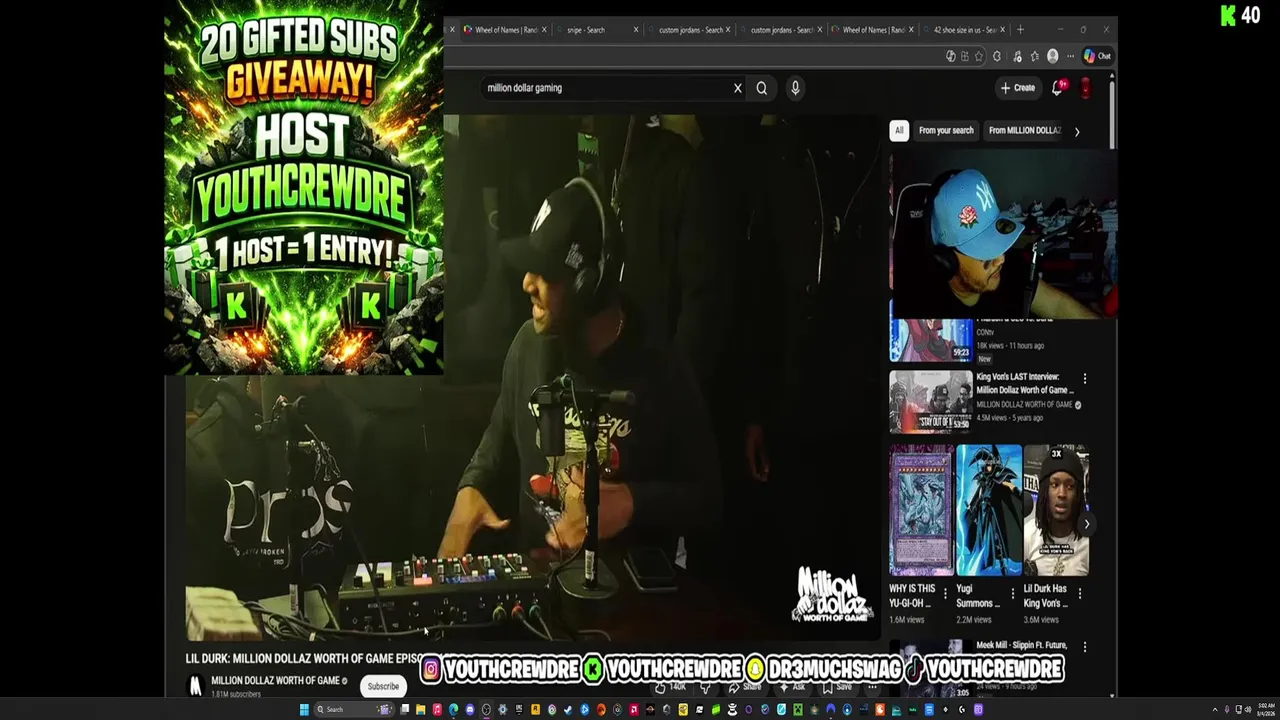Viewport: 1280px width, 720px height.
Task: Open options menu for King Von interview
Action: (x=1085, y=379)
